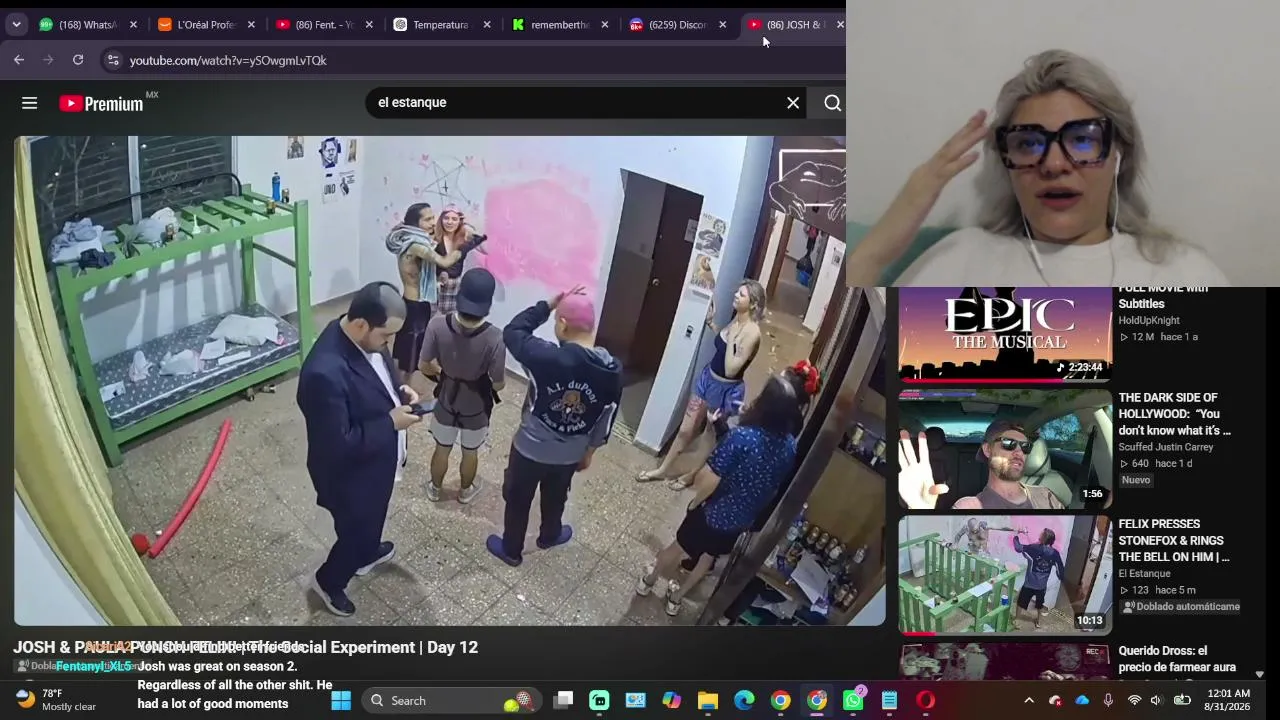Close the Discord tab
The width and height of the screenshot is (1280, 720).
[723, 24]
